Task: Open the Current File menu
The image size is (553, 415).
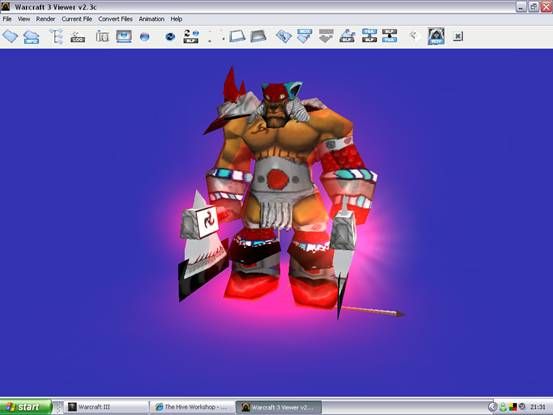Action: (77, 19)
